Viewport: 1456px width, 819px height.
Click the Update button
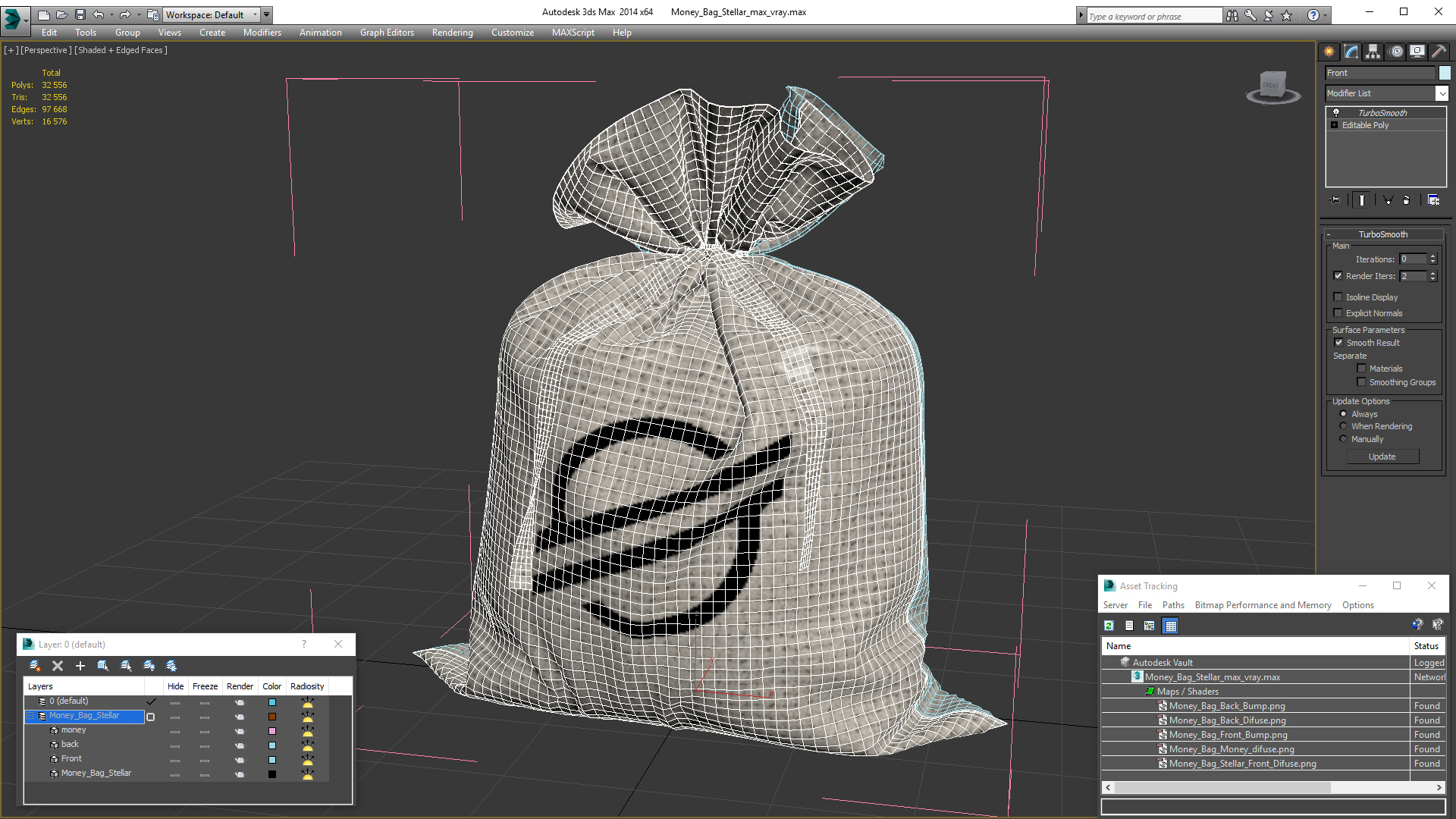(x=1382, y=457)
